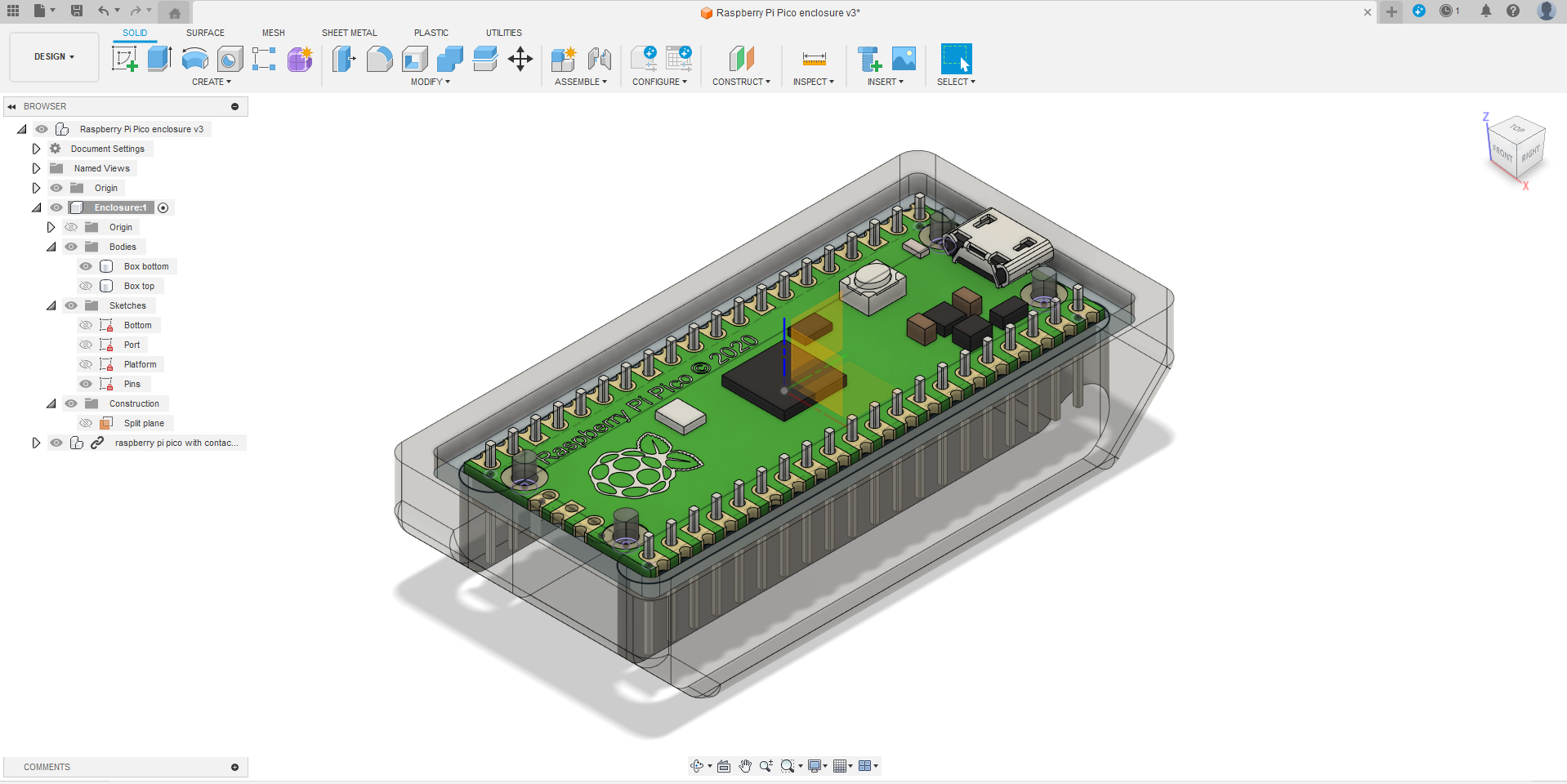Viewport: 1567px width, 784px height.
Task: Open the Create Form tool
Action: pos(299,59)
